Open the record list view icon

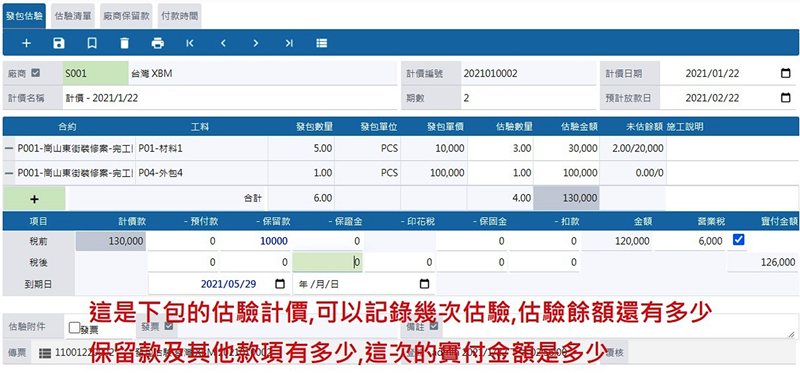coord(321,43)
